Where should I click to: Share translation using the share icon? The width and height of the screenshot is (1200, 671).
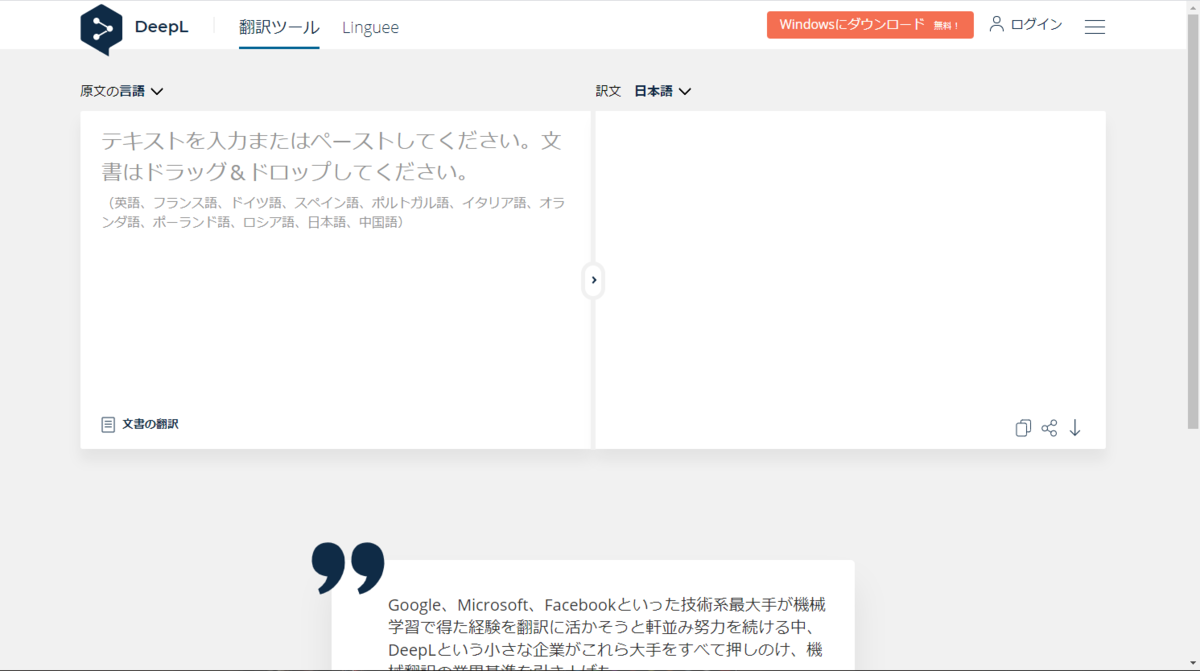pos(1049,428)
